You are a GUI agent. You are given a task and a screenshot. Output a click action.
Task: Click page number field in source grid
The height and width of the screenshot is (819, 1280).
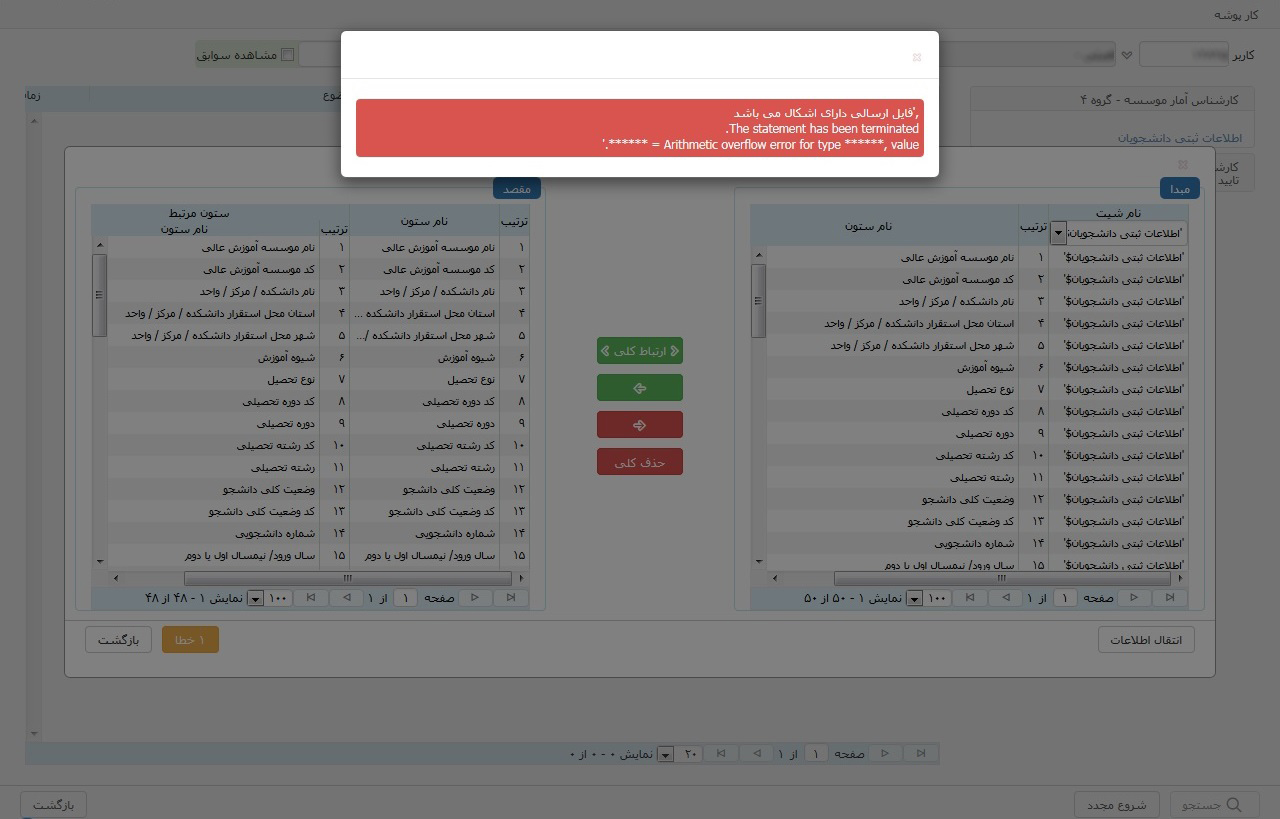point(1065,598)
